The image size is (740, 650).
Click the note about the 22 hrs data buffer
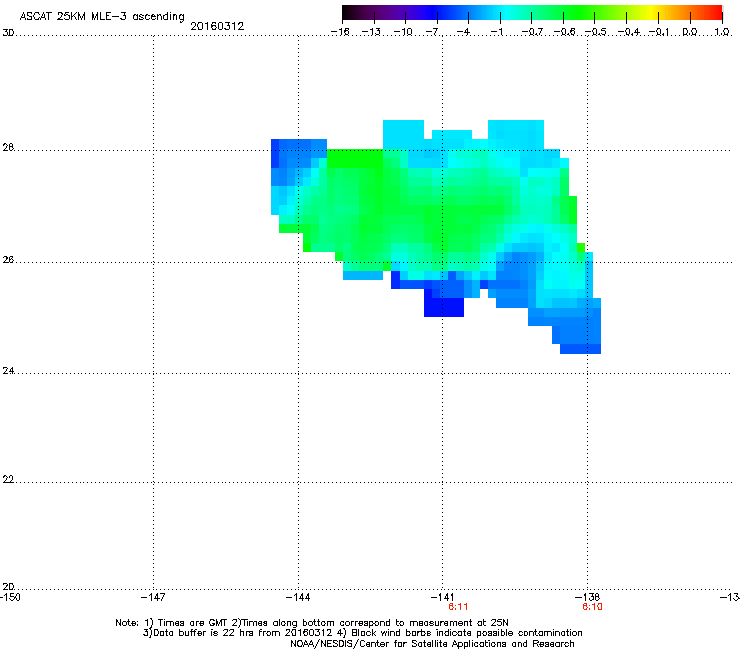click(237, 633)
